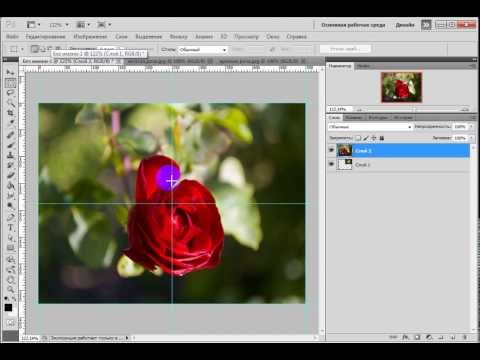The width and height of the screenshot is (480, 360).
Task: Create a new layer from panel bottom
Action: click(452, 337)
